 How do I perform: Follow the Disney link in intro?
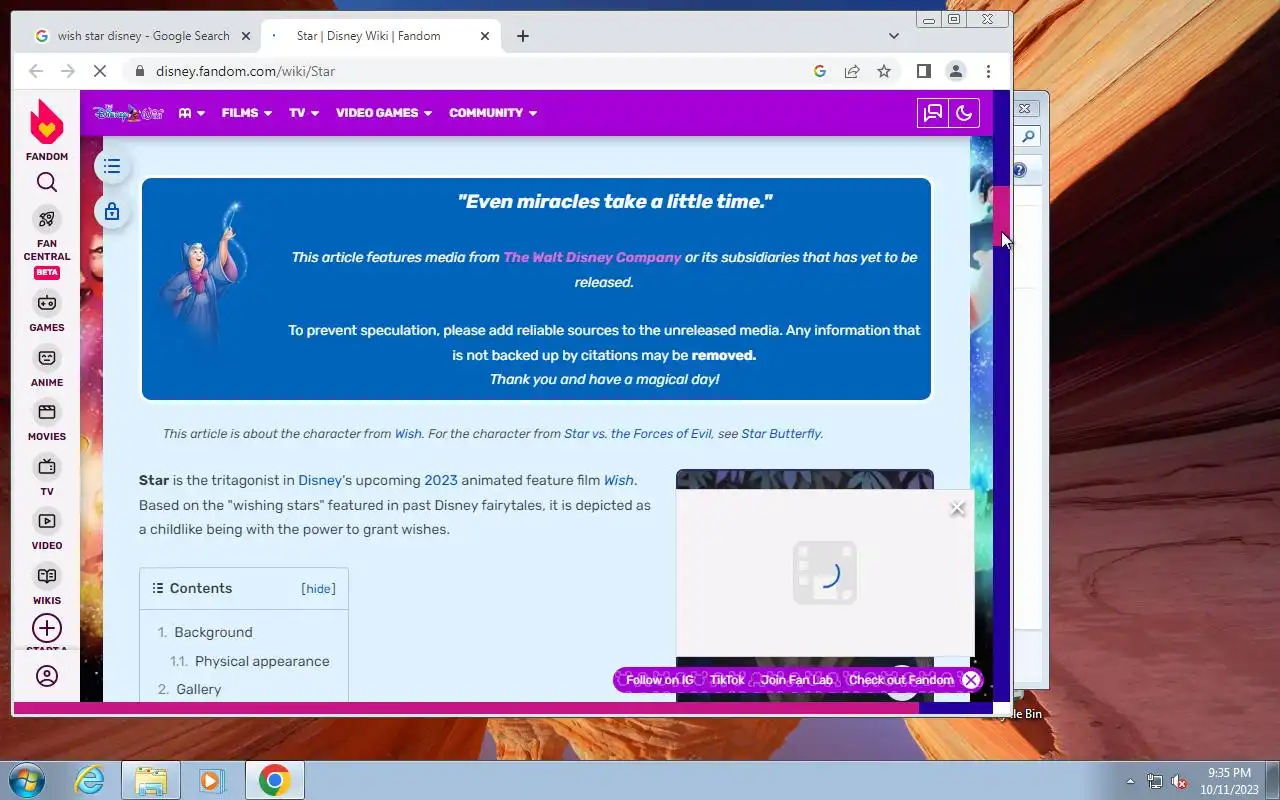[320, 480]
